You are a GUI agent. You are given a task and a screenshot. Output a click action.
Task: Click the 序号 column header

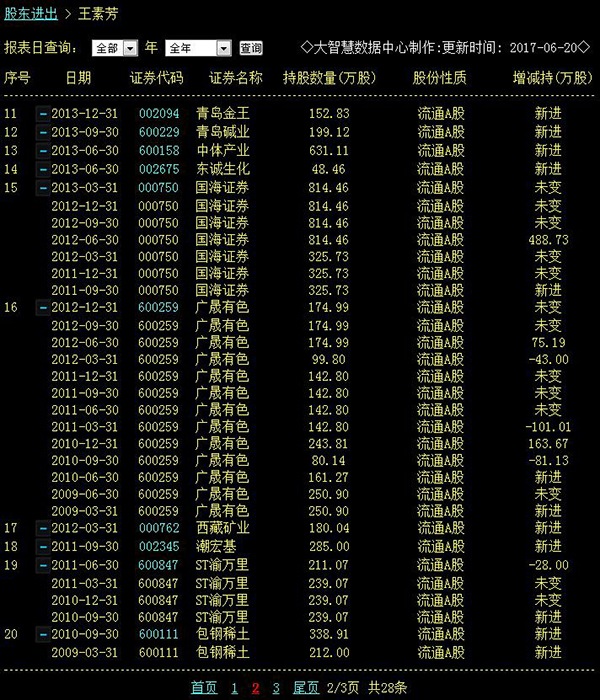pyautogui.click(x=17, y=78)
